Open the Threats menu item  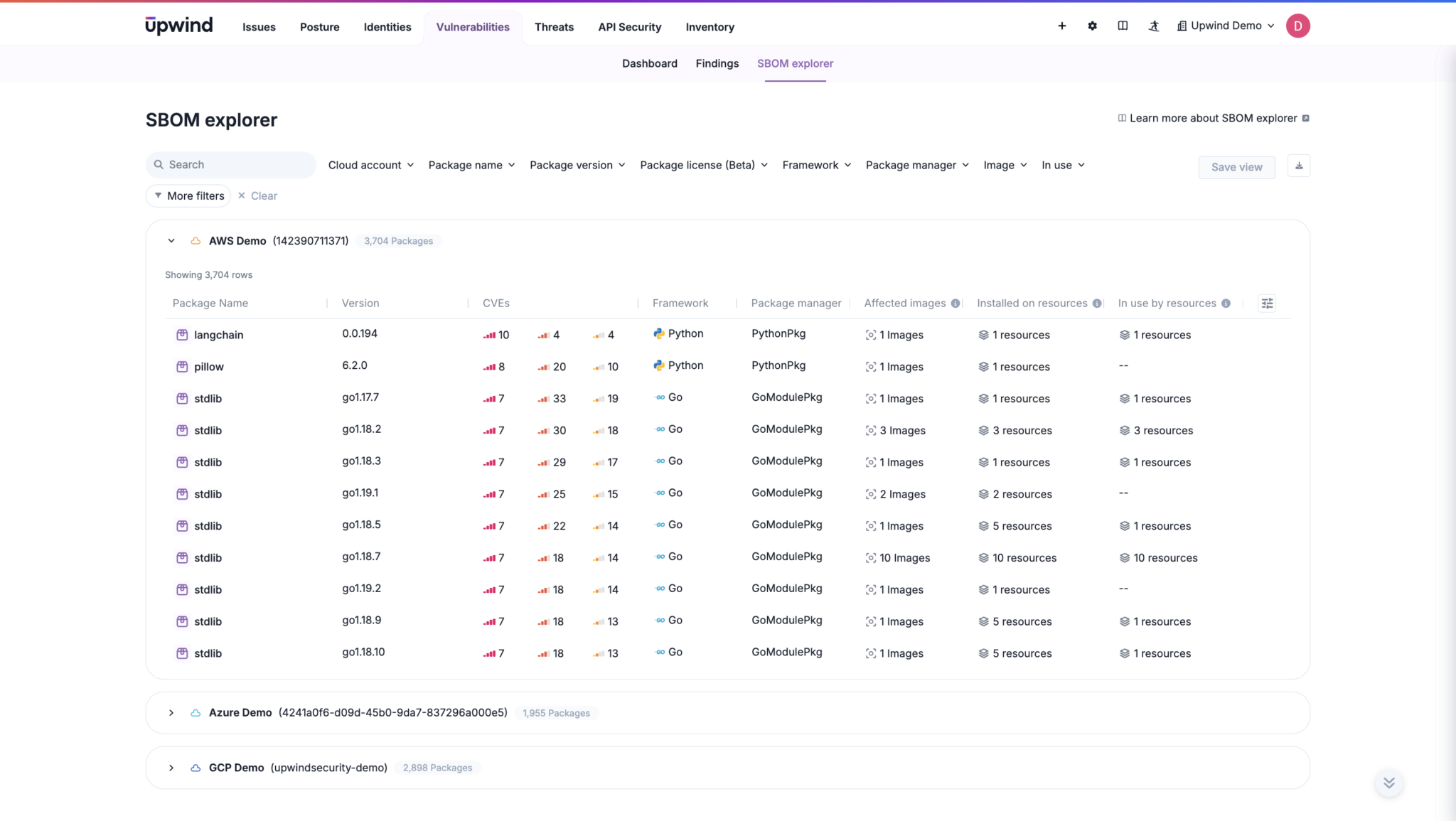(x=554, y=27)
